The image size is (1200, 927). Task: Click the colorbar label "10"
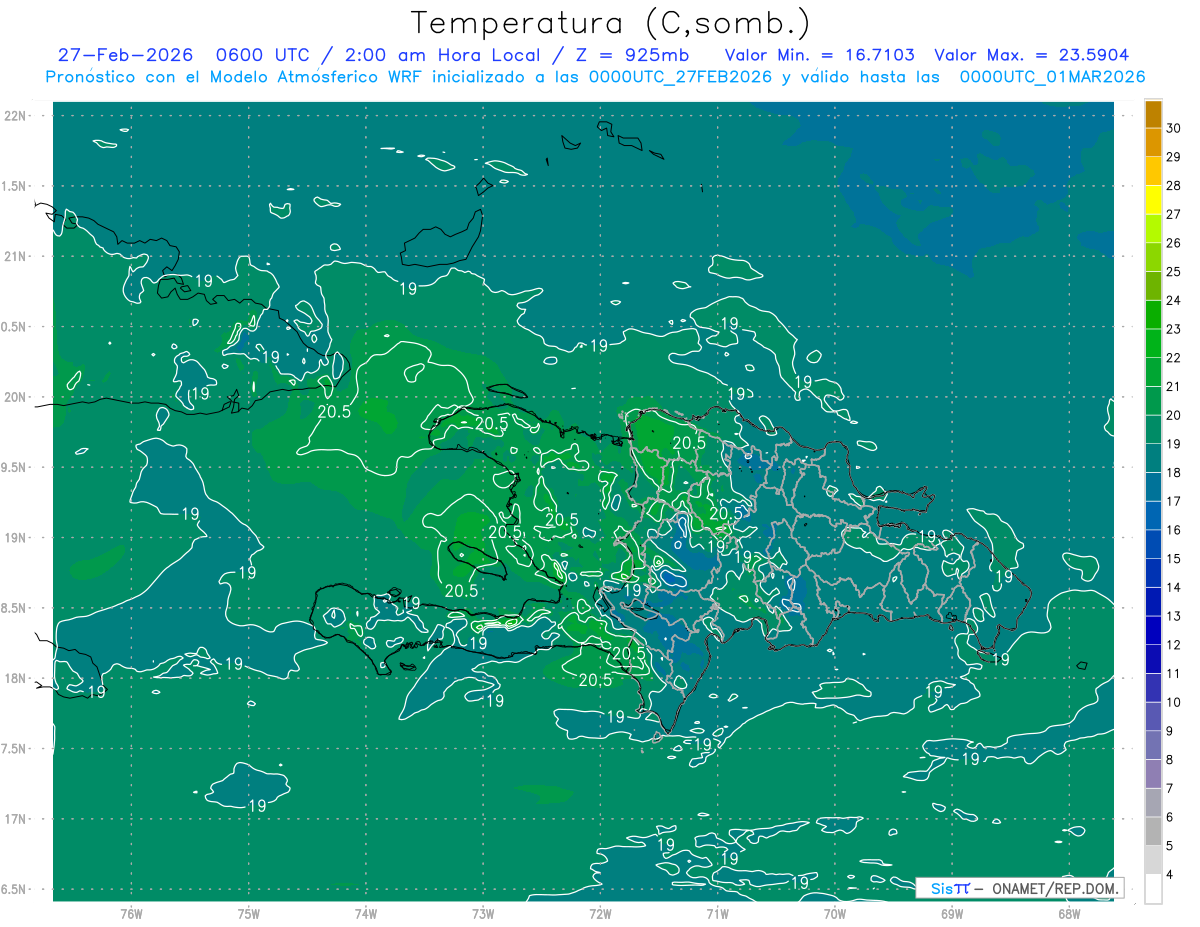pyautogui.click(x=1173, y=702)
